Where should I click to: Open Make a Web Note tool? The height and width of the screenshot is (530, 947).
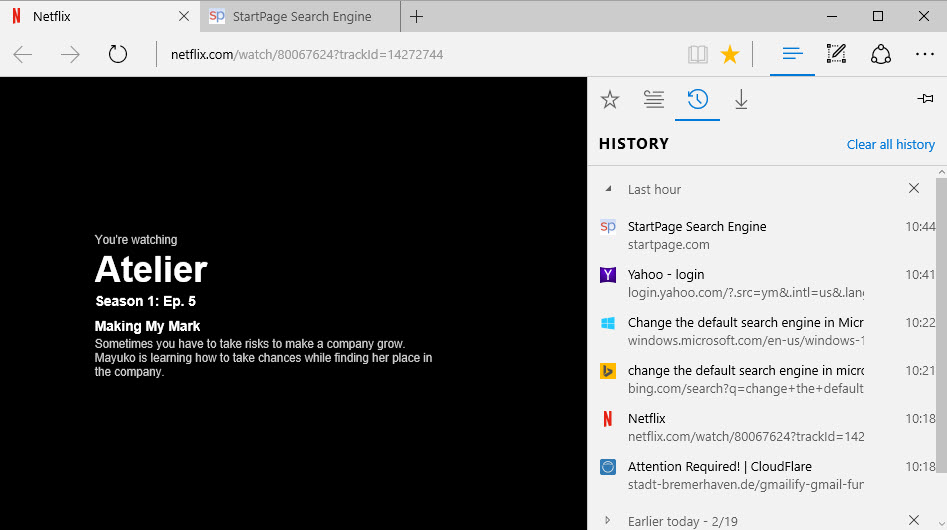pos(836,54)
